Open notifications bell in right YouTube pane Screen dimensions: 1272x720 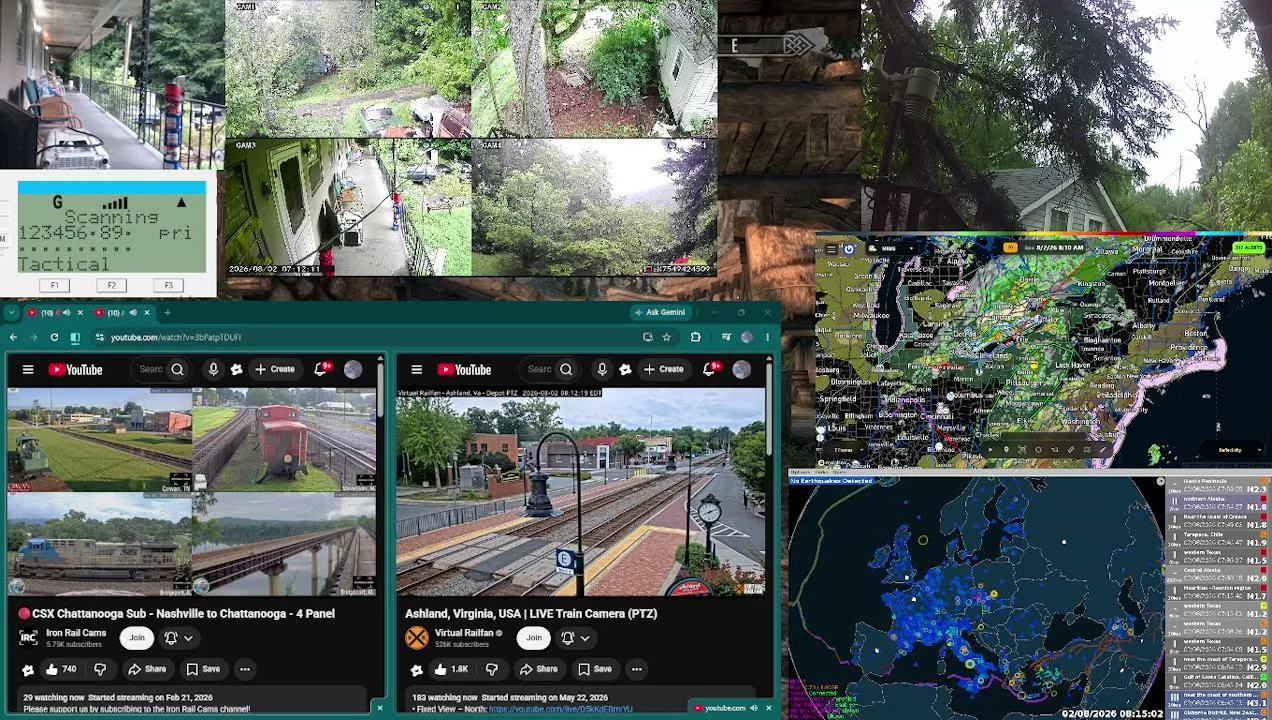click(710, 370)
